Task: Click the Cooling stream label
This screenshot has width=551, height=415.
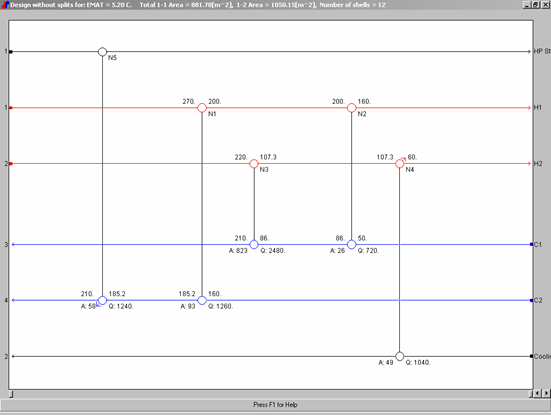Action: (542, 356)
